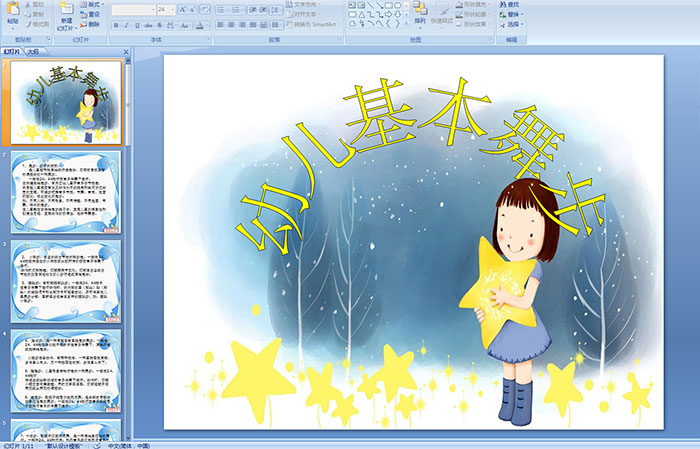Image resolution: width=700 pixels, height=449 pixels.
Task: Open the Change Case (Aa) menu
Action: click(185, 25)
